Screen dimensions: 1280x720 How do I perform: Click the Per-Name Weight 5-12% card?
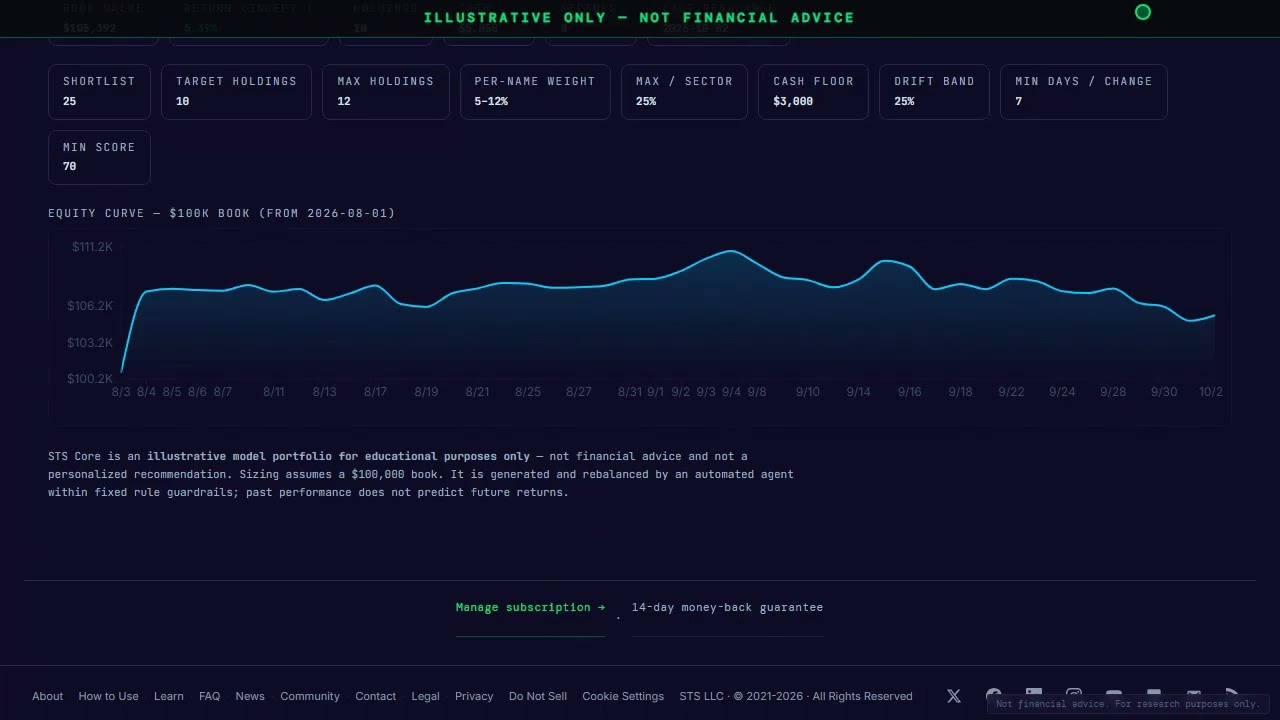[x=535, y=92]
